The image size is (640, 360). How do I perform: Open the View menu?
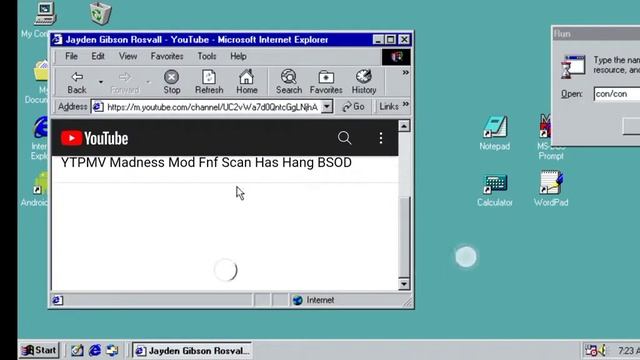point(128,56)
